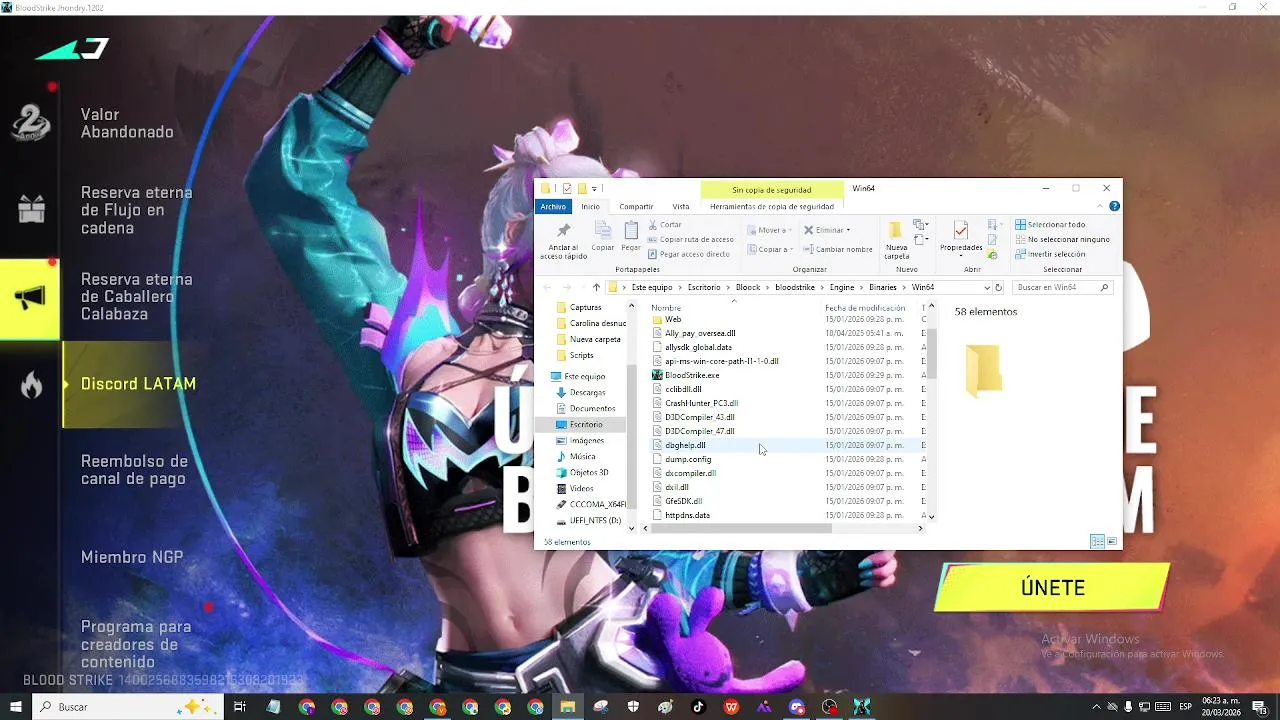Click Anclar al acceso rápido pin icon
The image size is (1280, 720).
pyautogui.click(x=563, y=231)
